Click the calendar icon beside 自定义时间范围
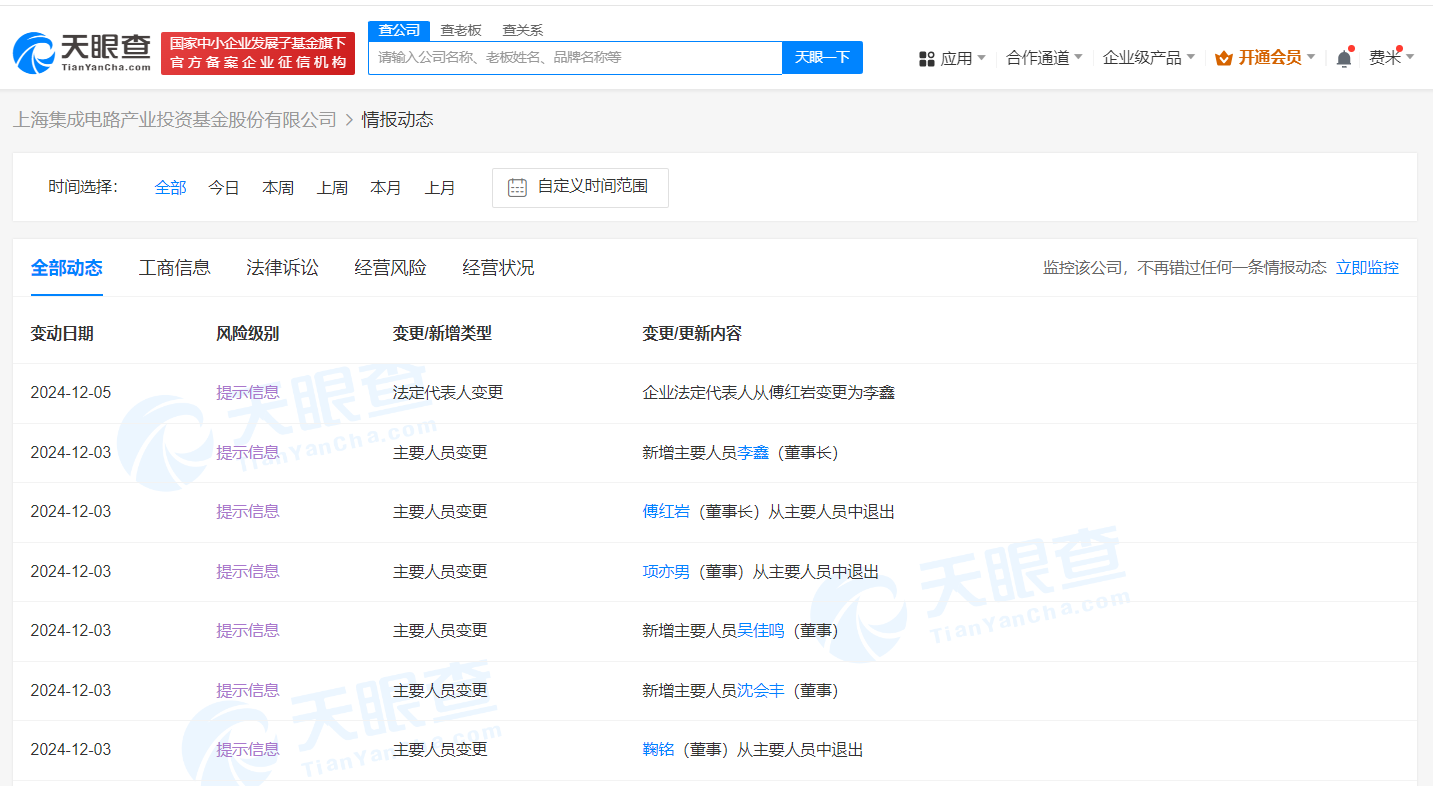The width and height of the screenshot is (1433, 786). pos(517,187)
